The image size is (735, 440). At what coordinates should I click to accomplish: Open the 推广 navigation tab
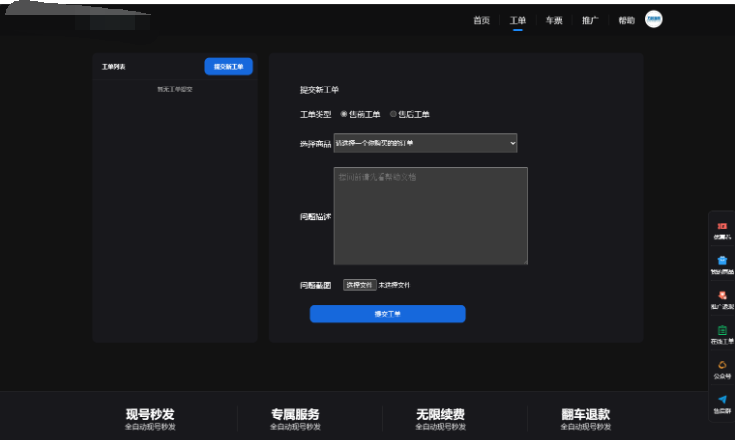tap(590, 20)
